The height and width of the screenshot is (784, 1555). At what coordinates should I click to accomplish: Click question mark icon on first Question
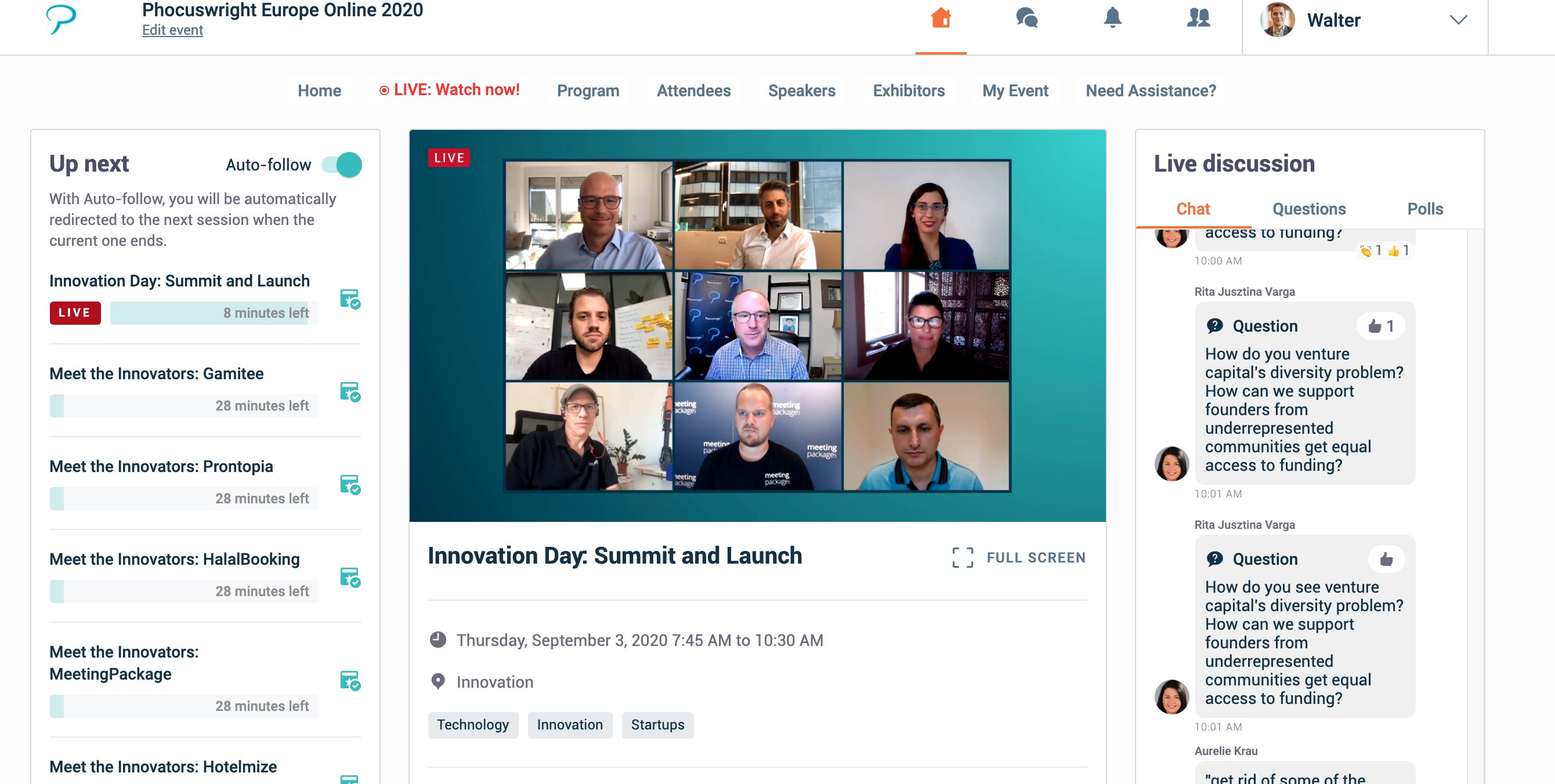tap(1214, 326)
